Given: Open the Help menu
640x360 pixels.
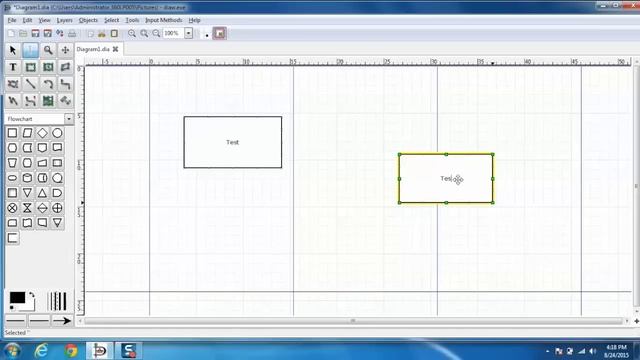Looking at the screenshot, I should click(x=194, y=20).
